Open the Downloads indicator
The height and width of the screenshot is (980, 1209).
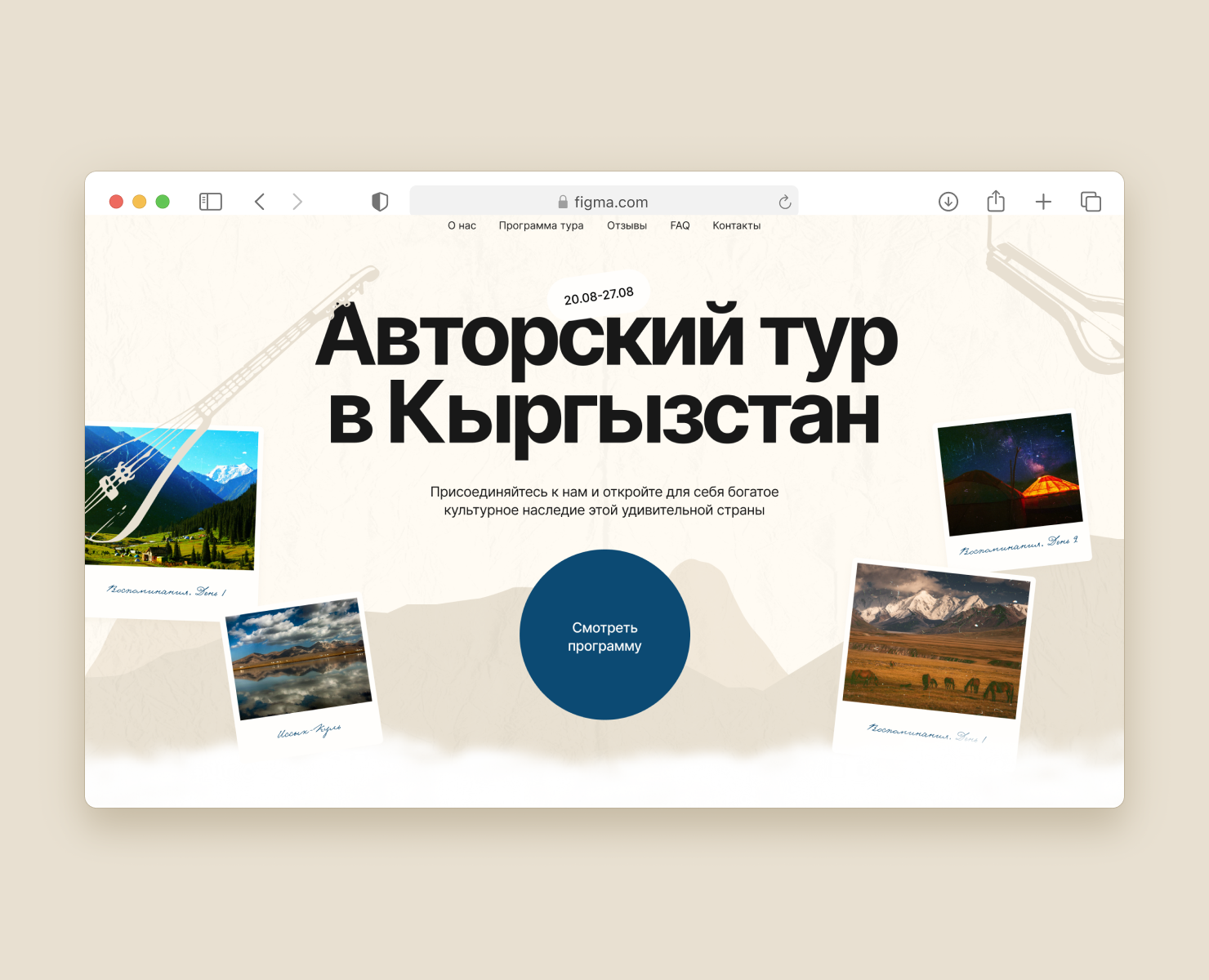[x=948, y=201]
